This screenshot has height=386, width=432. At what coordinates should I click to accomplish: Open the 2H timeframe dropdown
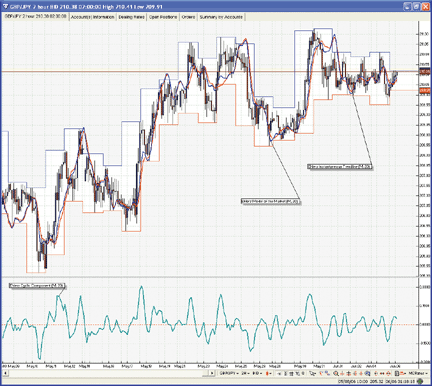click(x=245, y=373)
